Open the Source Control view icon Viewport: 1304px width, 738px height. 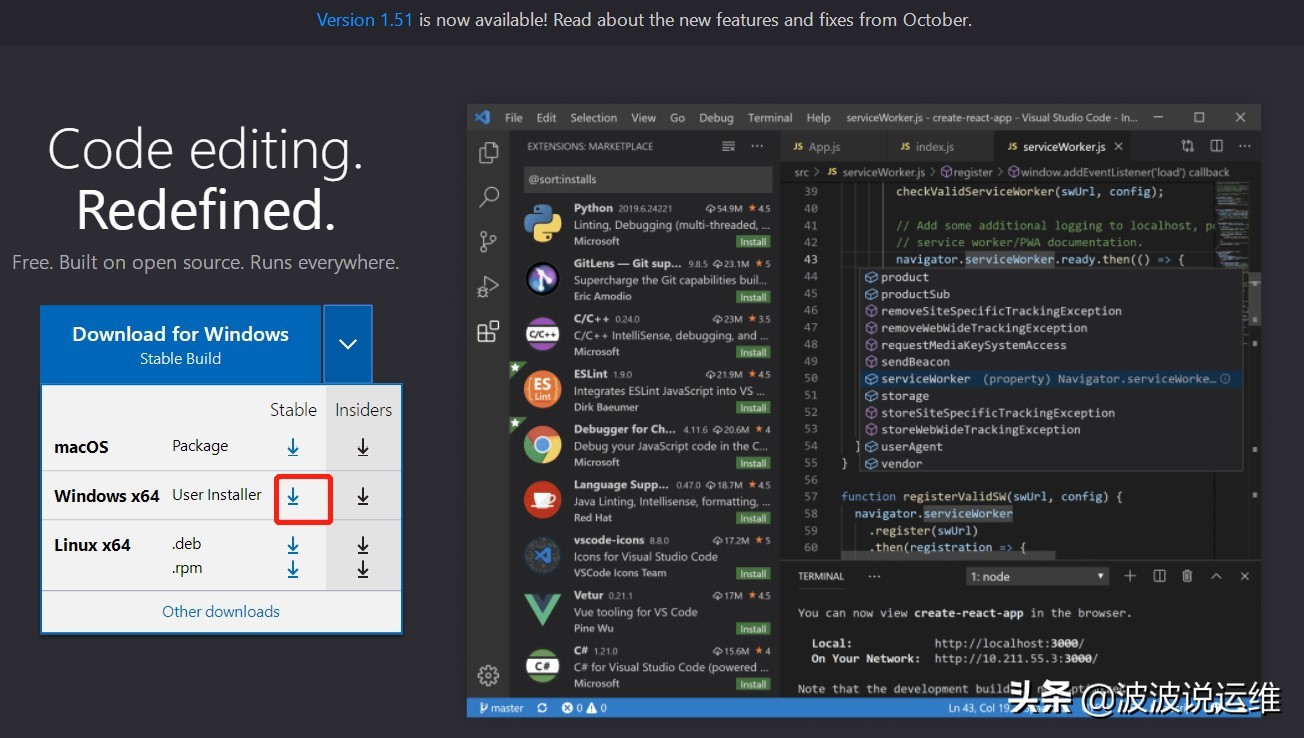487,241
